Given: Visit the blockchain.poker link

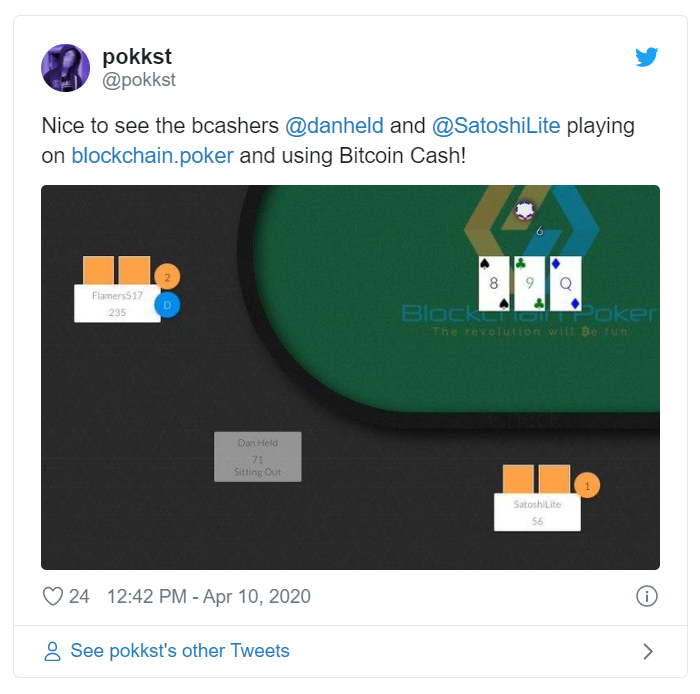Looking at the screenshot, I should pyautogui.click(x=152, y=156).
